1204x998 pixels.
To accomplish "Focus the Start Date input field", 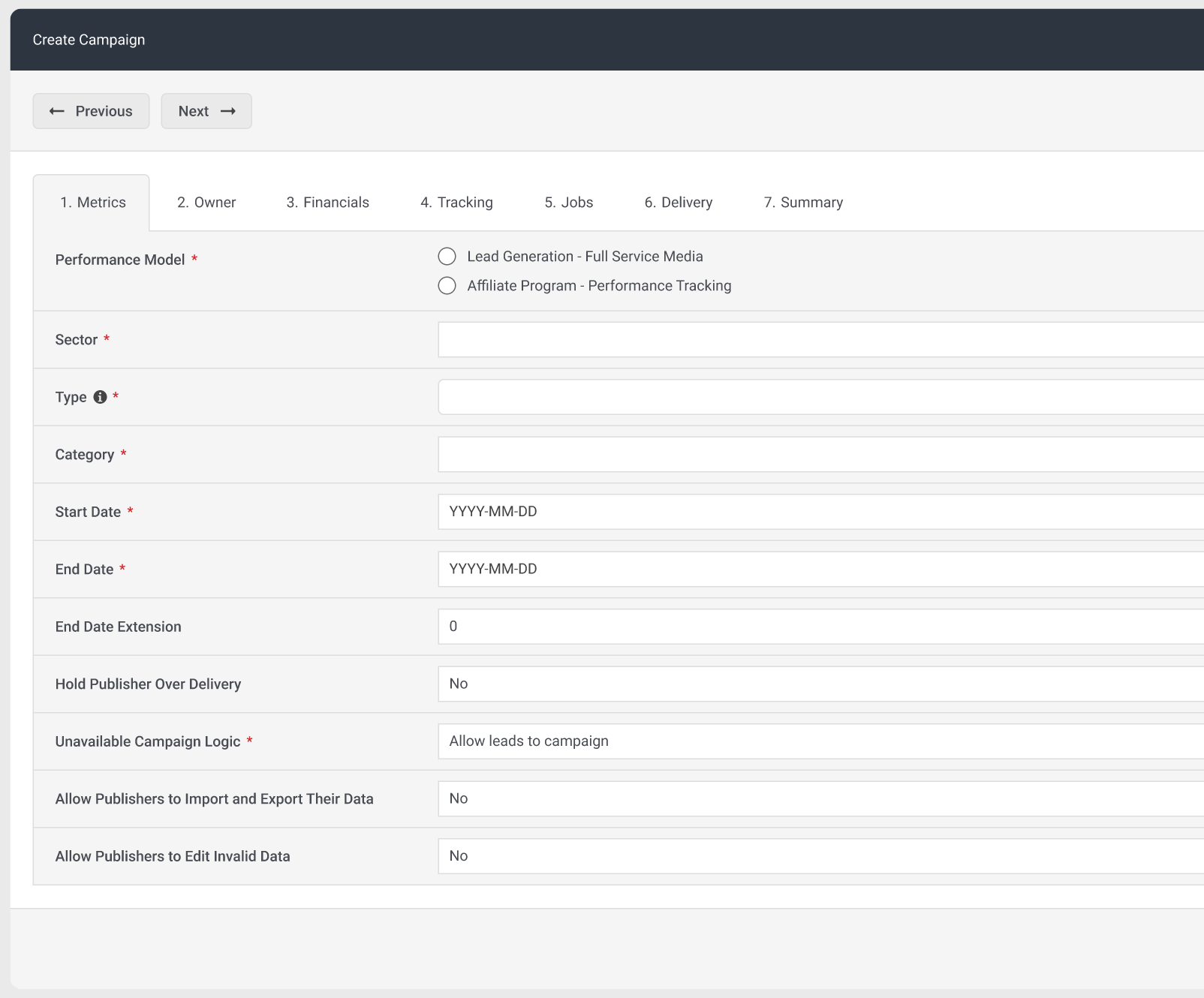I will [x=821, y=512].
